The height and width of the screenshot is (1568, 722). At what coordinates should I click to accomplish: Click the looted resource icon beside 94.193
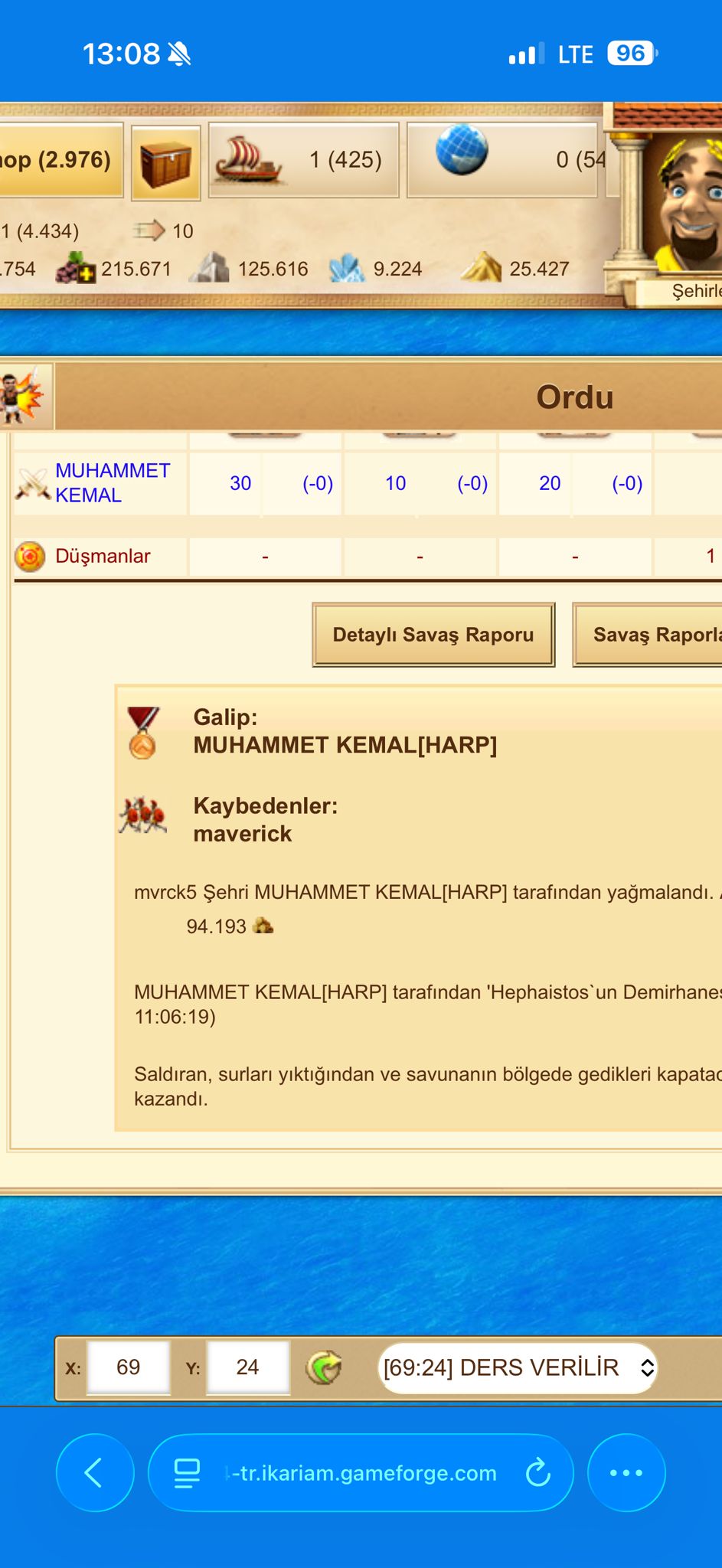[x=263, y=926]
